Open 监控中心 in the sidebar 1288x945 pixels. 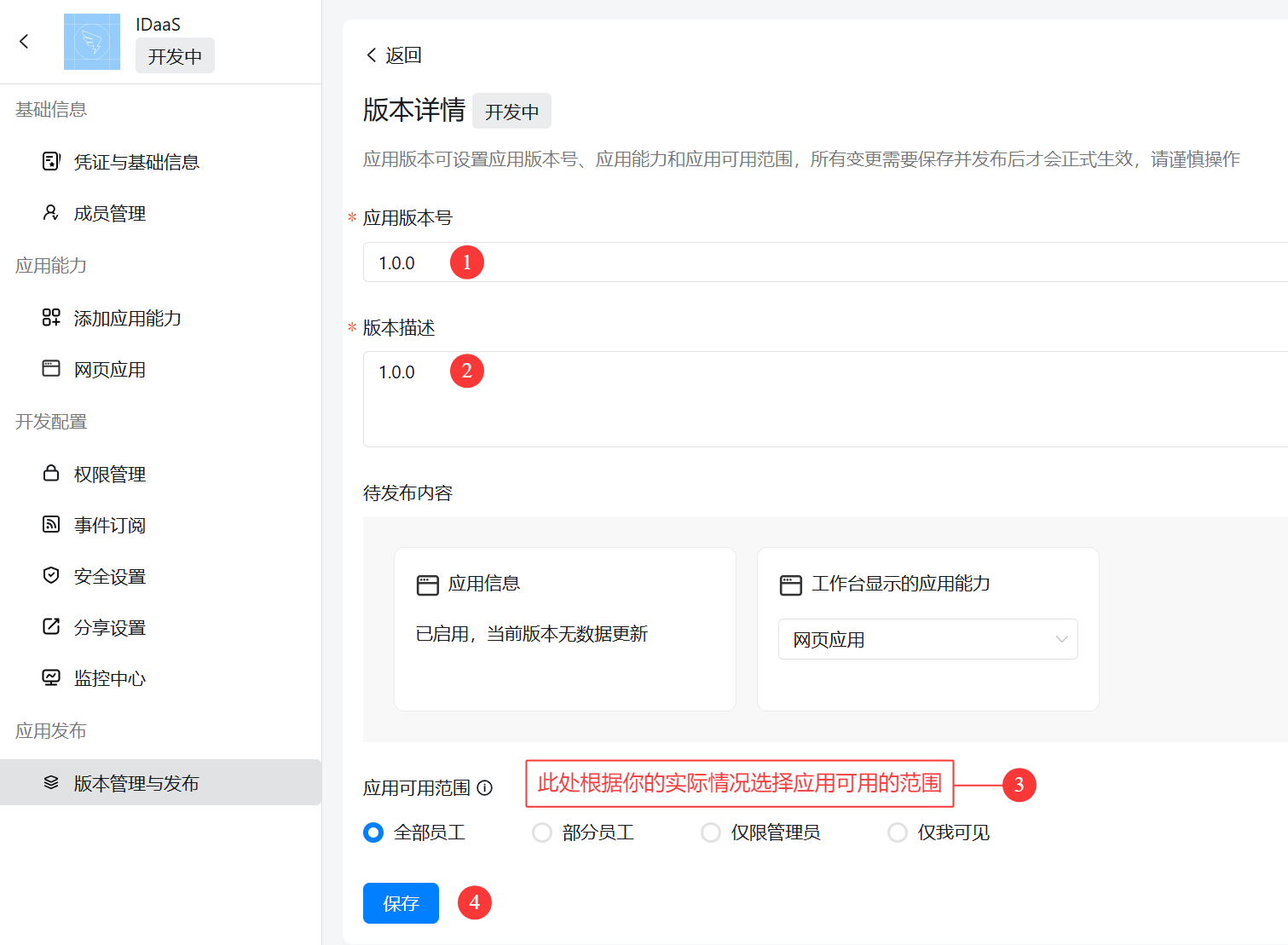(109, 679)
